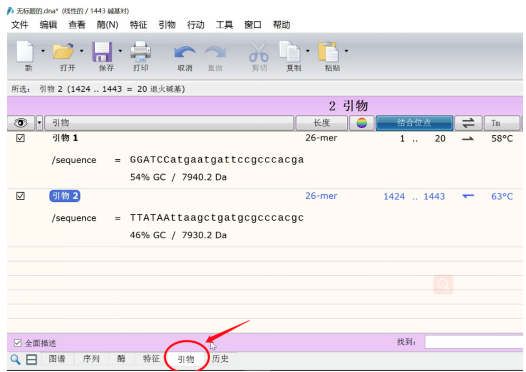This screenshot has width=526, height=372.
Task: Switch to the 历史 tab
Action: [220, 359]
